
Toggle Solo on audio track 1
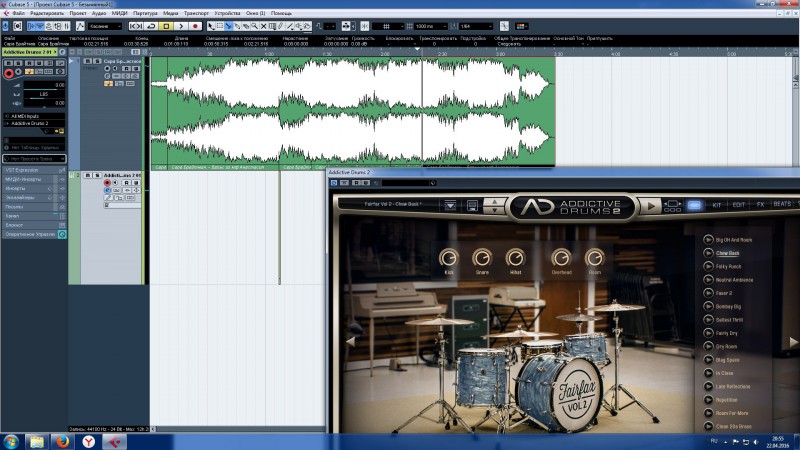pos(96,61)
